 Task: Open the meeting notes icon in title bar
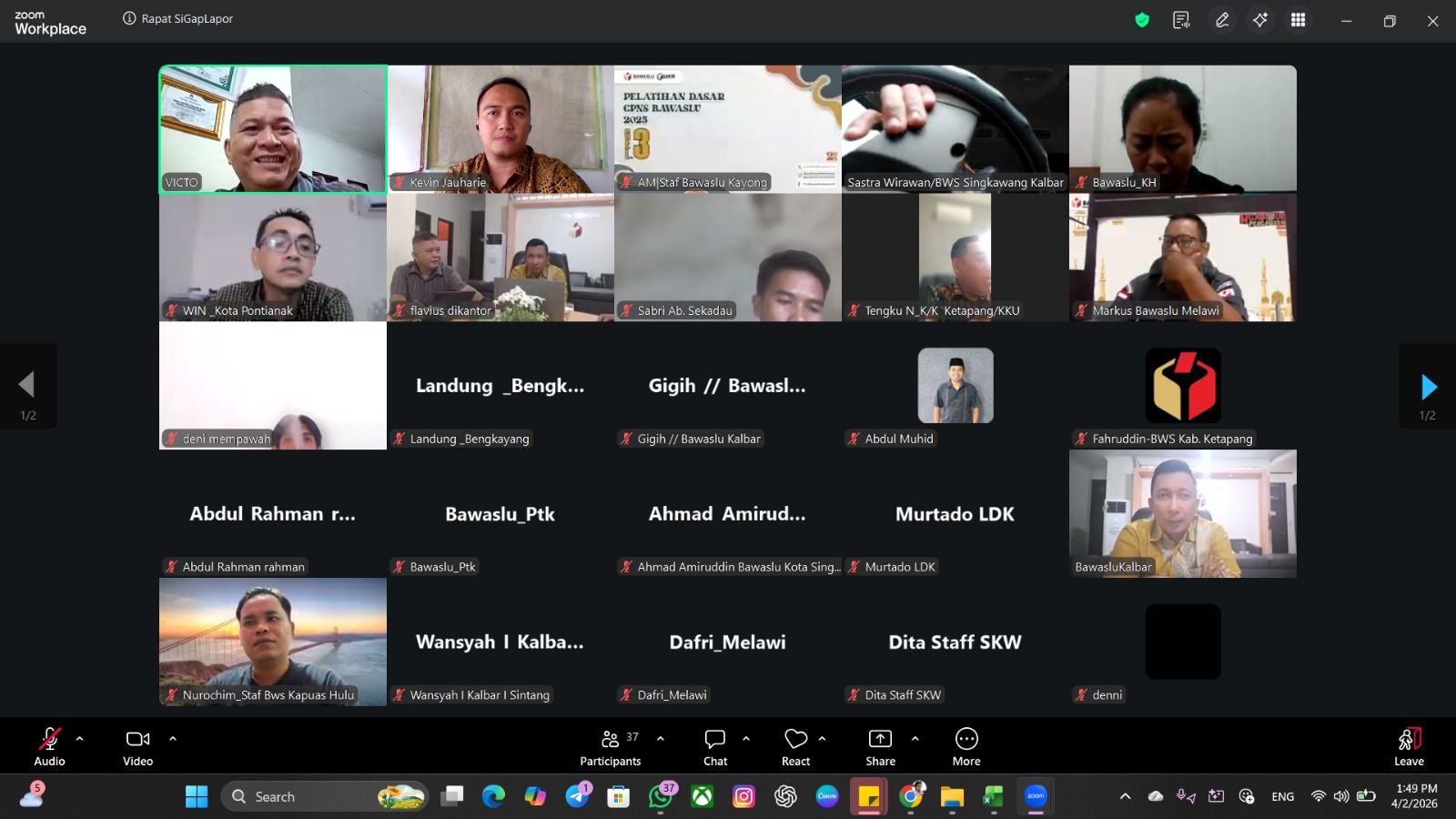[x=1181, y=20]
